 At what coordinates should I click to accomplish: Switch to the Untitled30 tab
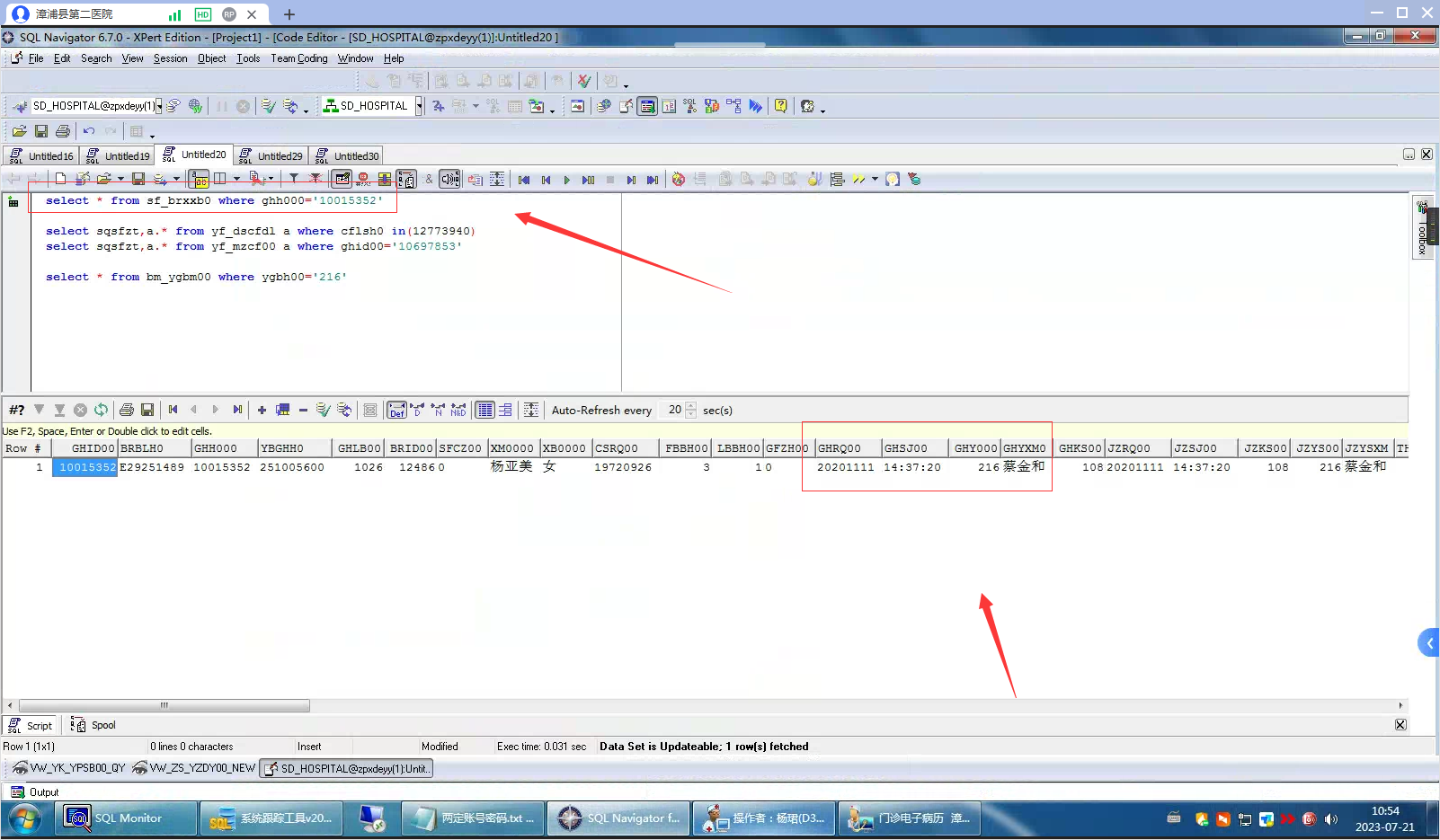(347, 155)
